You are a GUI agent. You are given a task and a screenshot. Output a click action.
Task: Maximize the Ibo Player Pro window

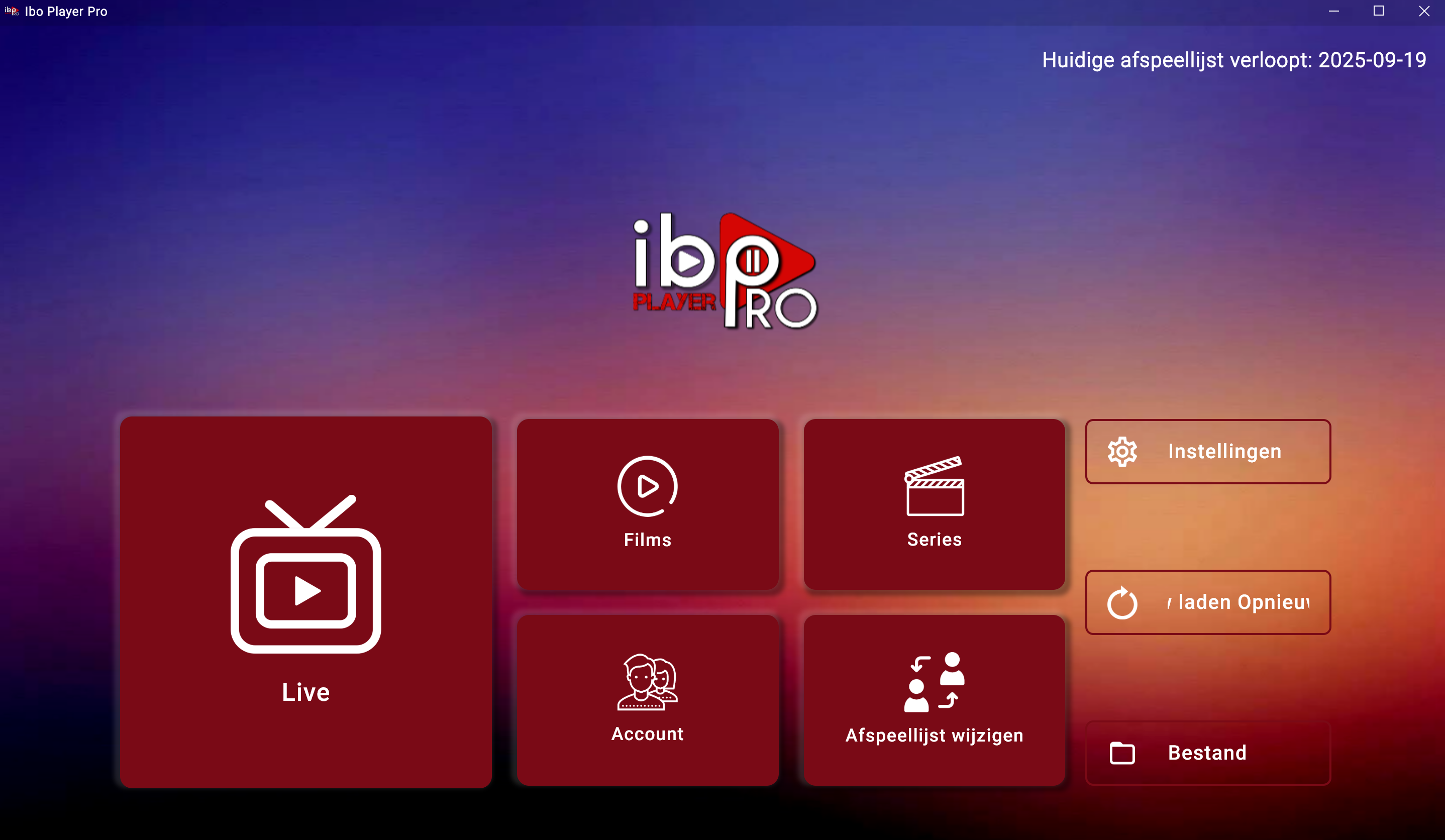coord(1379,11)
